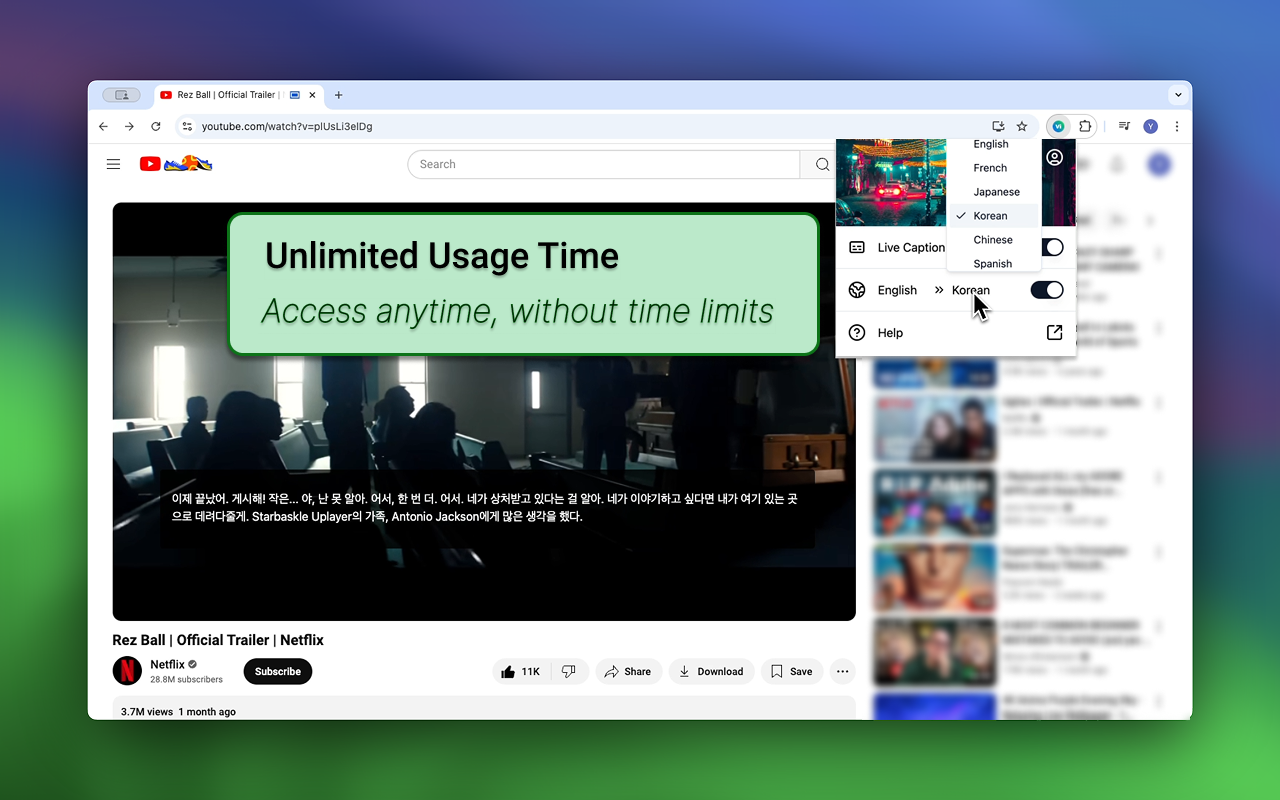Expand the tab search chevron in tab strip
Image resolution: width=1280 pixels, height=800 pixels.
1178,95
